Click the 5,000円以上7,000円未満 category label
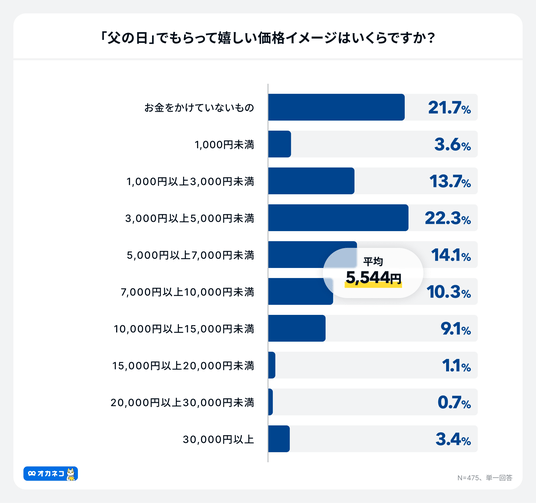 pyautogui.click(x=190, y=255)
